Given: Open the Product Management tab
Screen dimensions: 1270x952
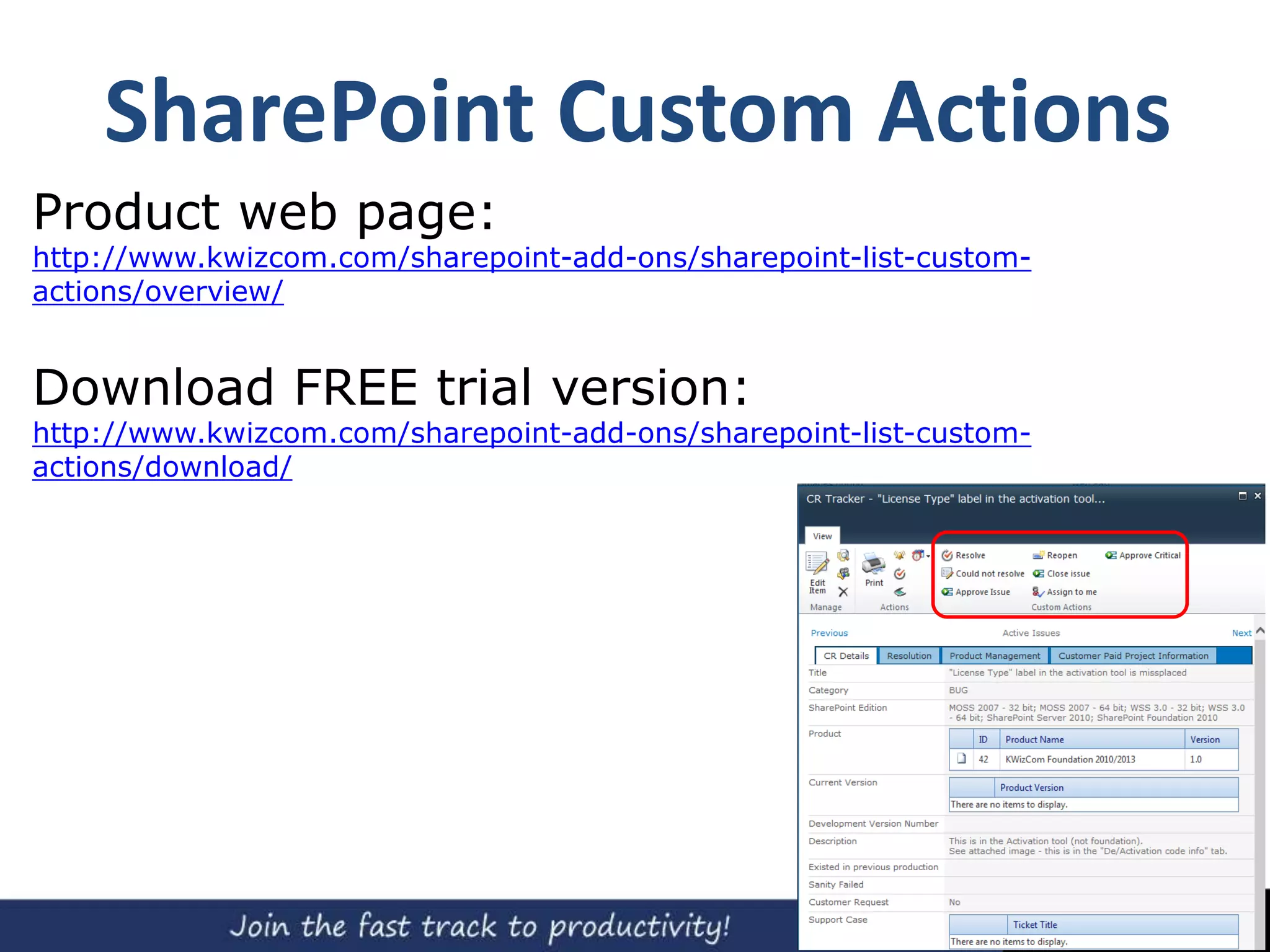Looking at the screenshot, I should (995, 656).
